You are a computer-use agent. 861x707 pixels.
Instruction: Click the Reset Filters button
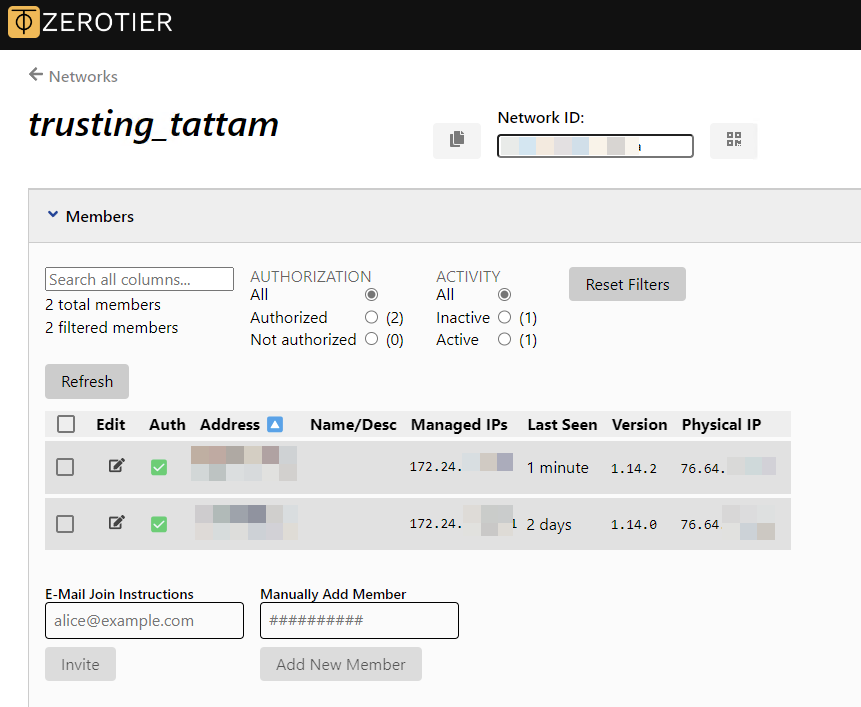coord(627,284)
